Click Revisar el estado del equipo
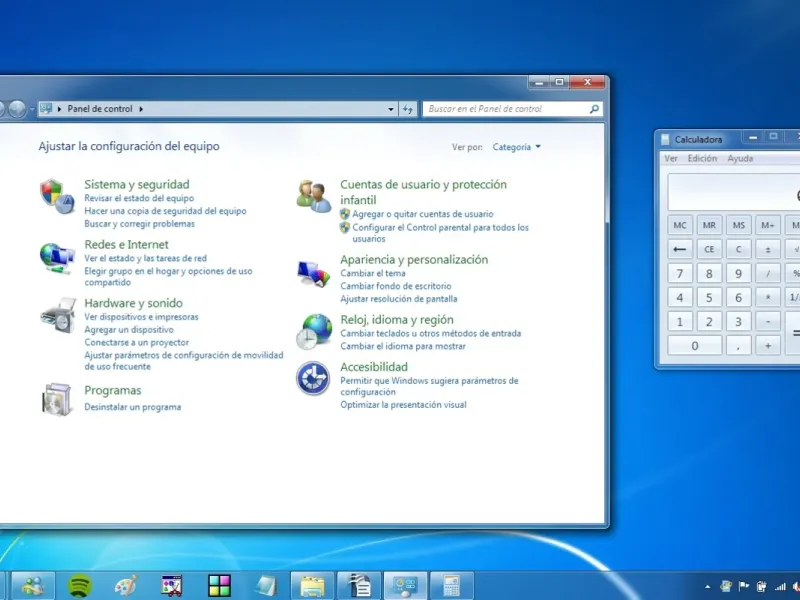The width and height of the screenshot is (800, 600). pos(139,198)
